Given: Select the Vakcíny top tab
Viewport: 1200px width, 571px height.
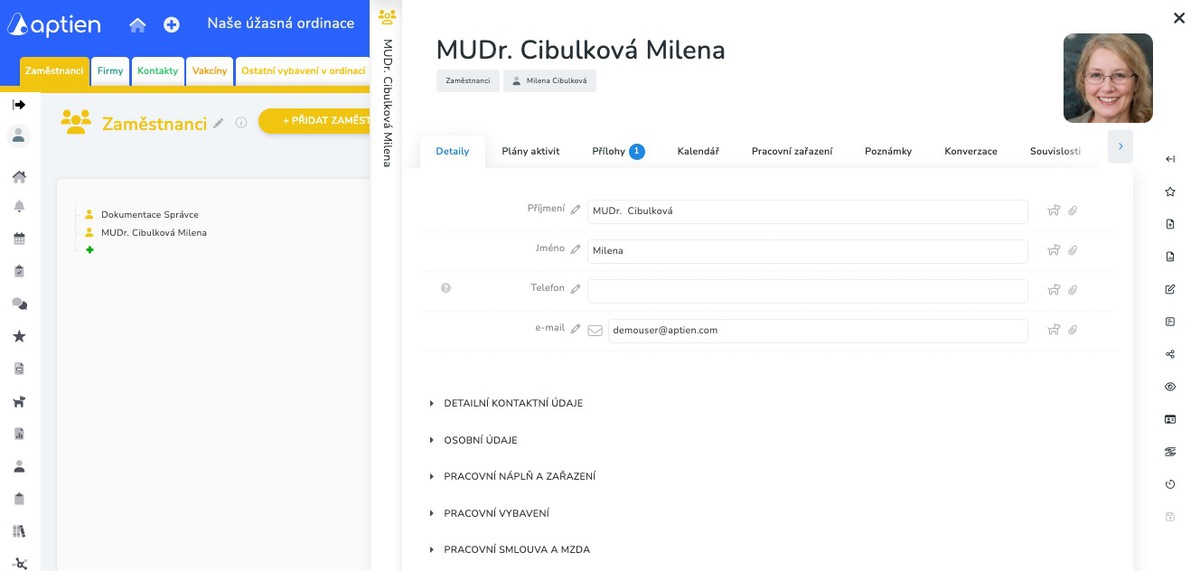Looking at the screenshot, I should point(210,71).
